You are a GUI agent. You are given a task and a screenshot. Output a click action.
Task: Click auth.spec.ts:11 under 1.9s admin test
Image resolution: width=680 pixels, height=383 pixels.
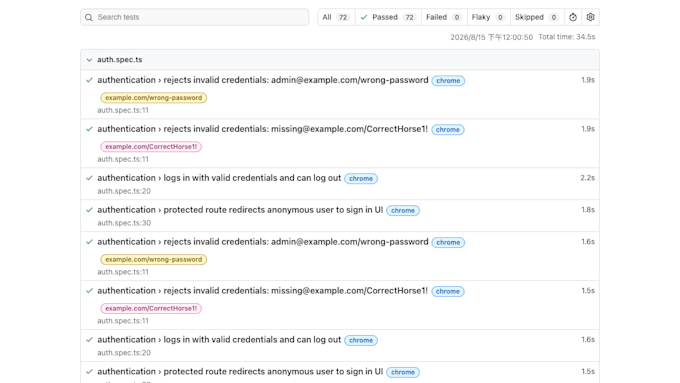pyautogui.click(x=123, y=110)
